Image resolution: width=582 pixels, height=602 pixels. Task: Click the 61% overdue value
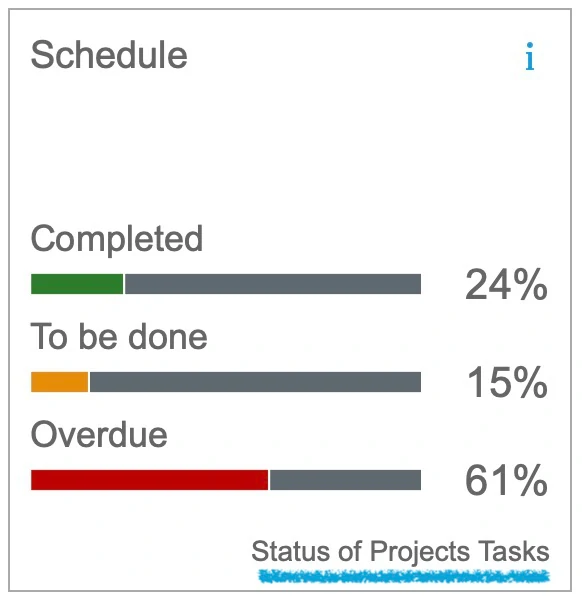[506, 480]
